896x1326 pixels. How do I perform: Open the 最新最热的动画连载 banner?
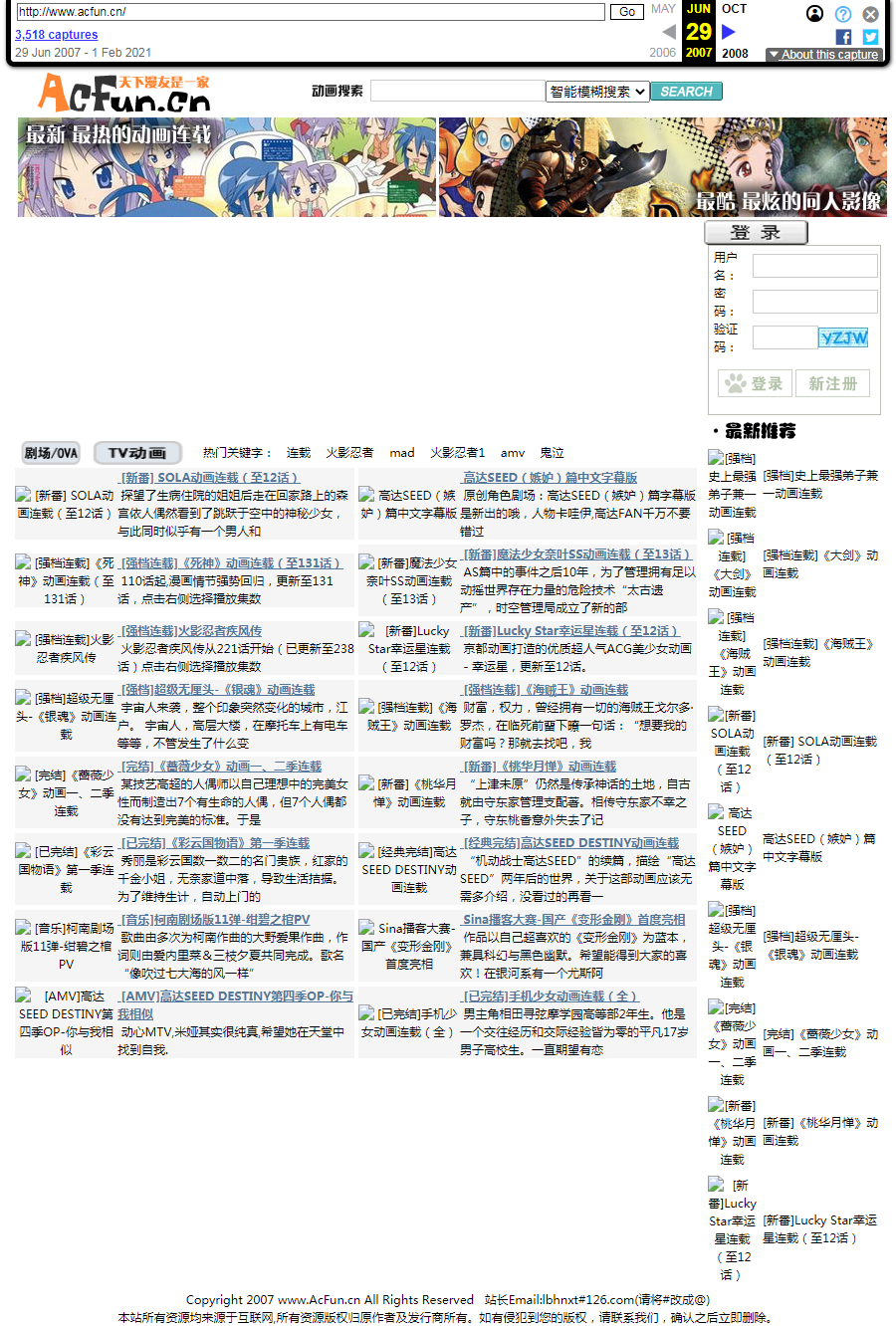point(227,167)
